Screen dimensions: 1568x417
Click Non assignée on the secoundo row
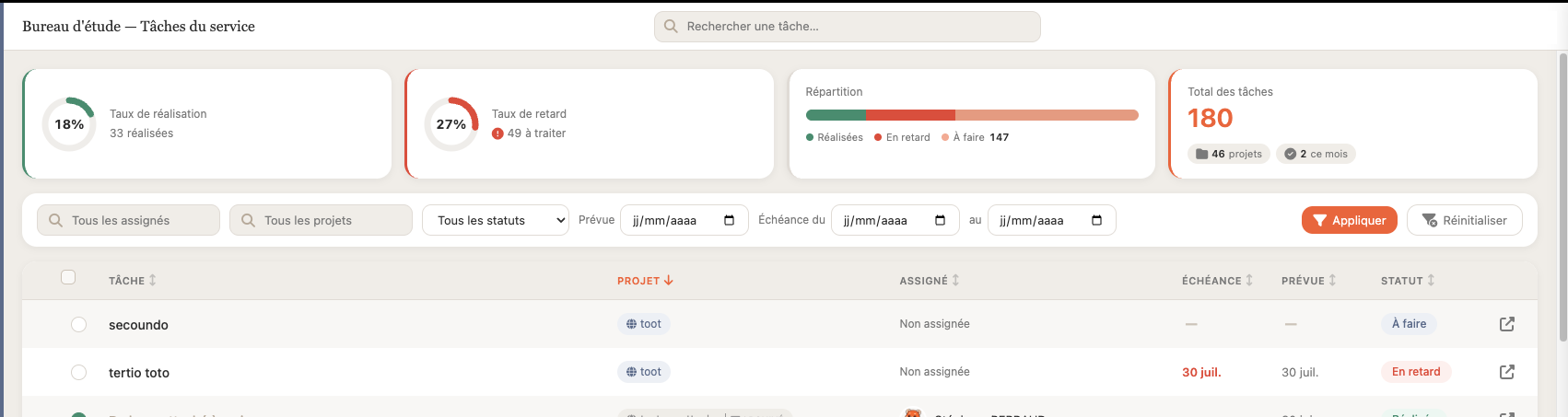click(x=934, y=324)
